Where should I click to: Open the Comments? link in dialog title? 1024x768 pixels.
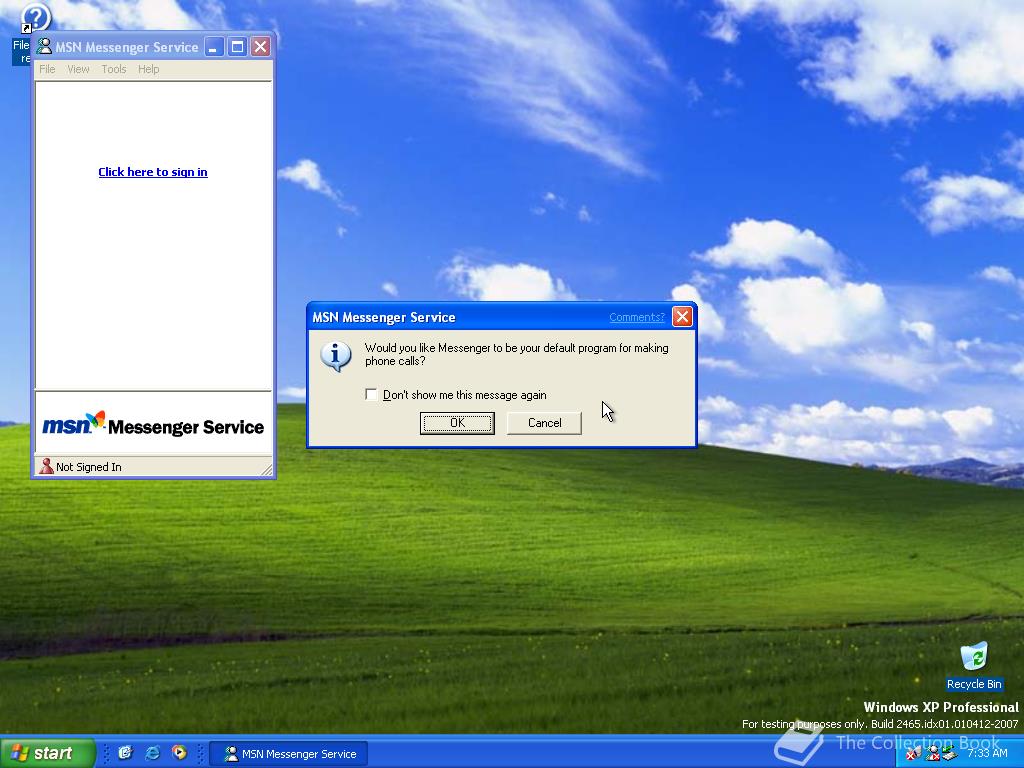click(637, 317)
